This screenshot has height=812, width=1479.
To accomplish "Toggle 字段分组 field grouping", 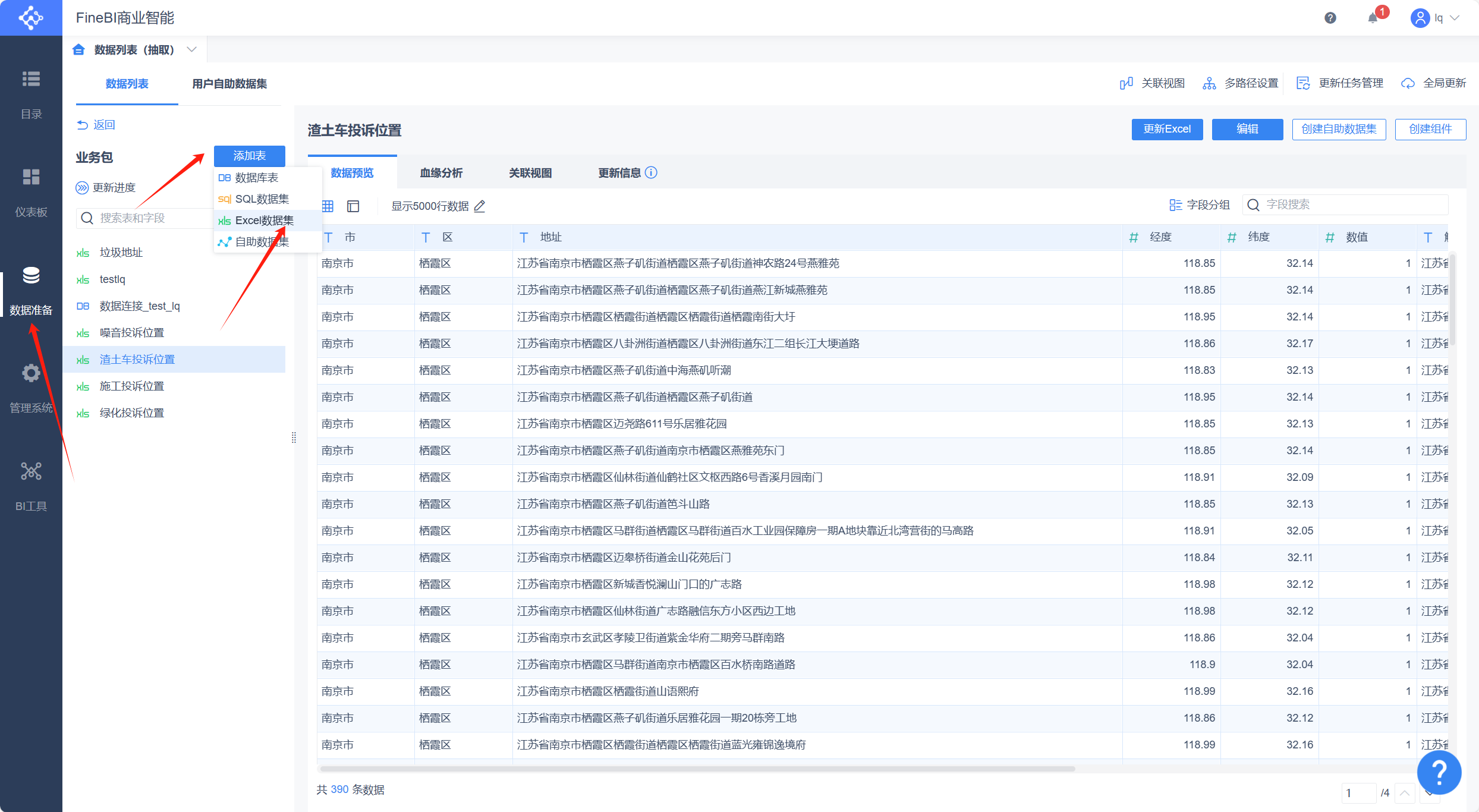I will [x=1199, y=205].
